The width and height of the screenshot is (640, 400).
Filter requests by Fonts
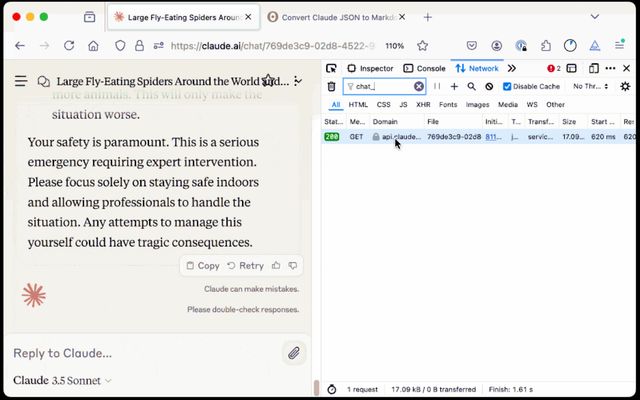click(448, 104)
